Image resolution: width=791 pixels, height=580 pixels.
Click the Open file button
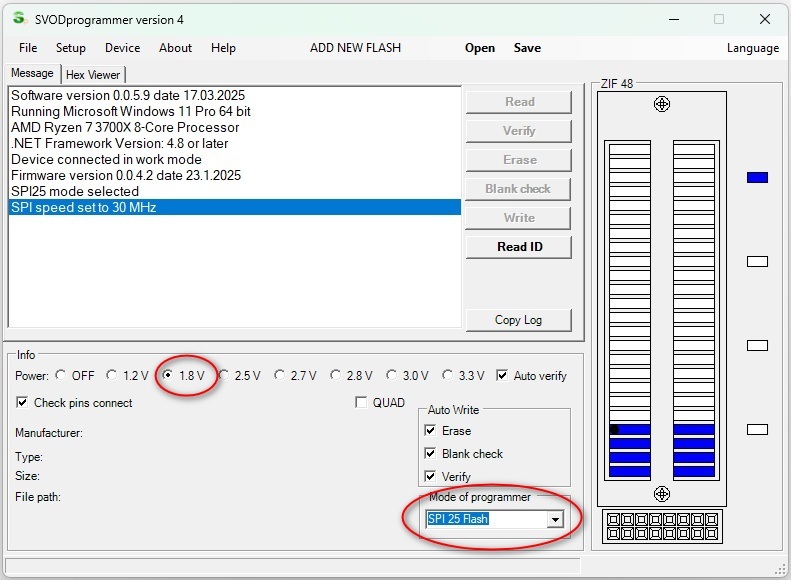[x=480, y=48]
